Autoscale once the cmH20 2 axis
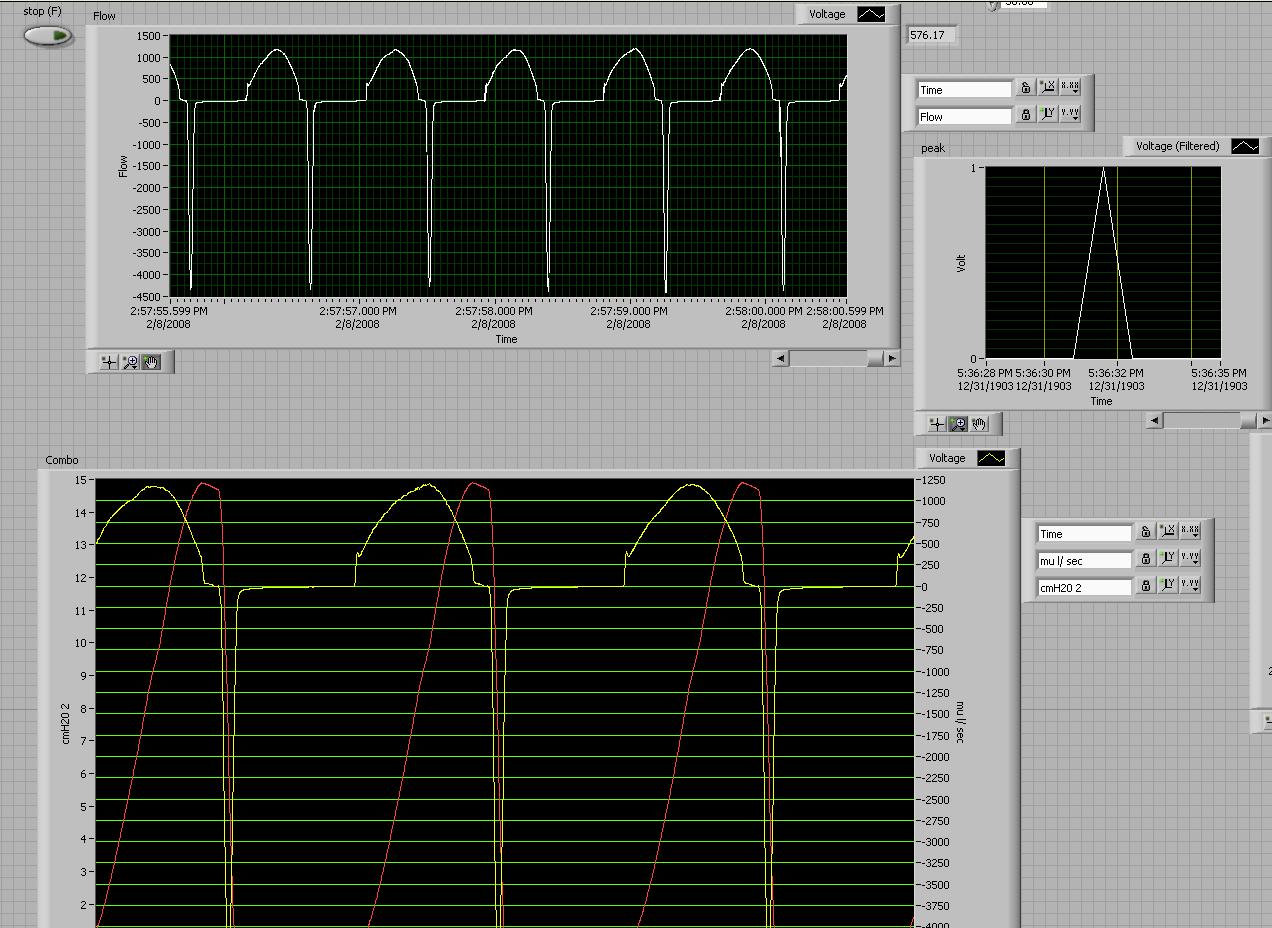The height and width of the screenshot is (928, 1272). click(x=1168, y=587)
